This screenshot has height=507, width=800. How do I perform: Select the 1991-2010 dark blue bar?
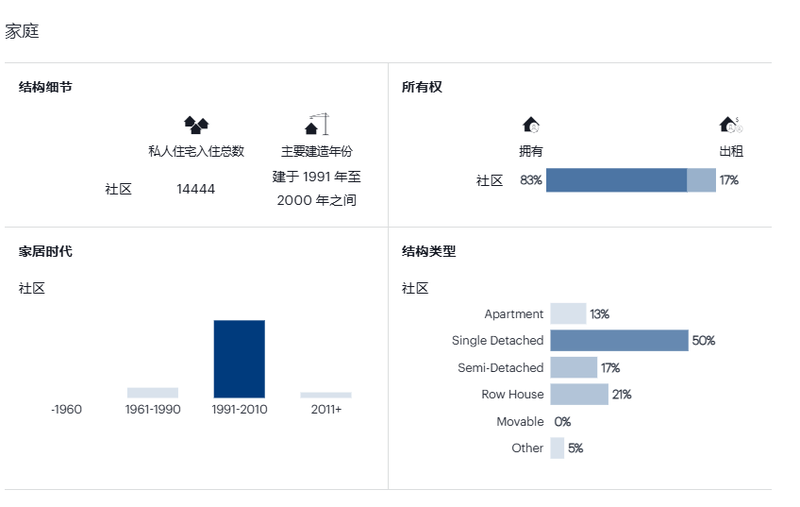tap(239, 359)
